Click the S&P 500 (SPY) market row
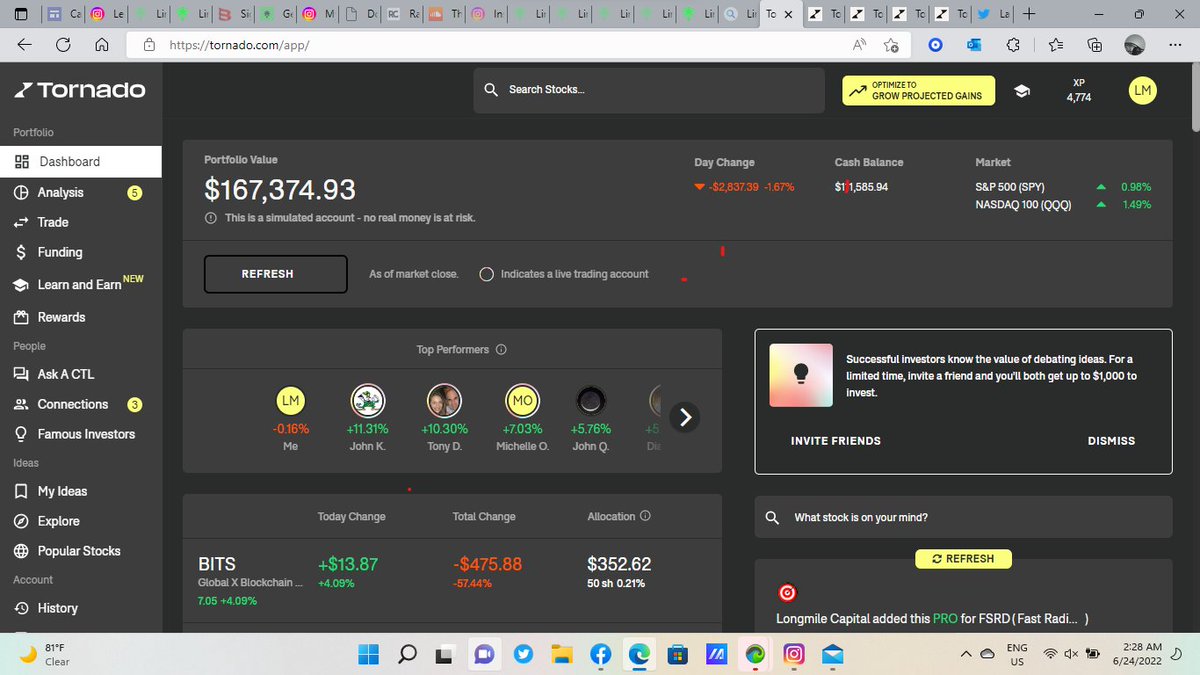The height and width of the screenshot is (675, 1200). click(x=1063, y=187)
